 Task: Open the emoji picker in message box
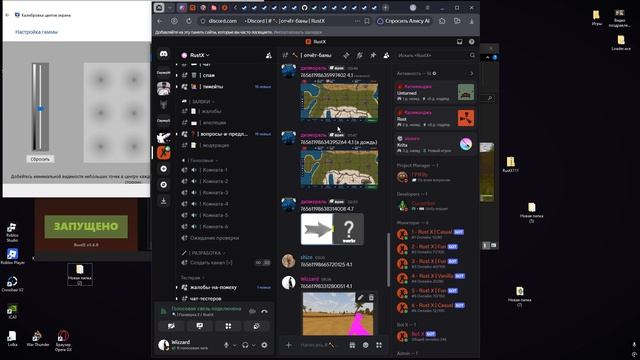click(366, 345)
